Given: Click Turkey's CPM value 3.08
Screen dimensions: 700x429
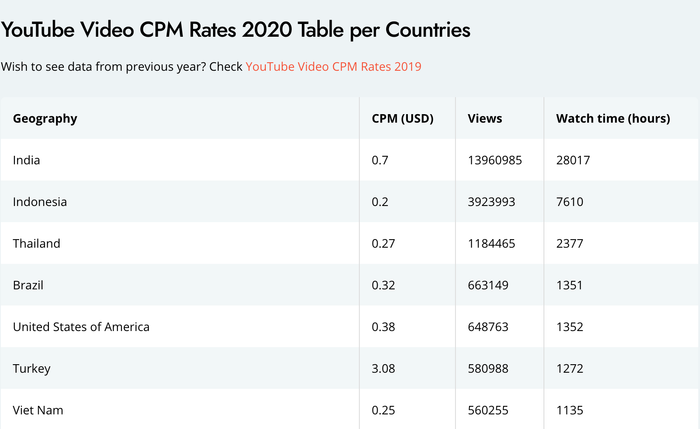Looking at the screenshot, I should (x=384, y=369).
